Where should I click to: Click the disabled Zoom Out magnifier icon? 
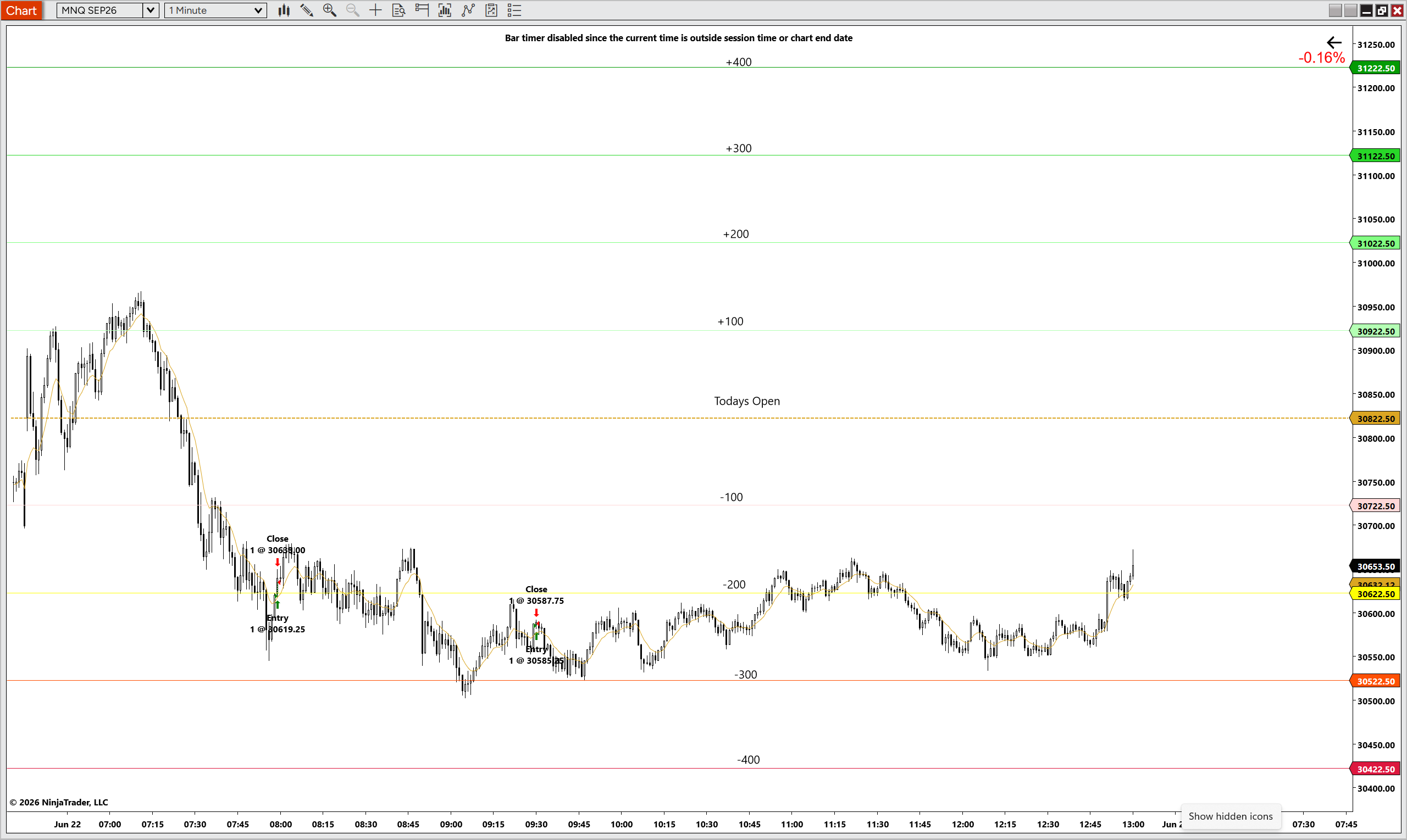(353, 10)
